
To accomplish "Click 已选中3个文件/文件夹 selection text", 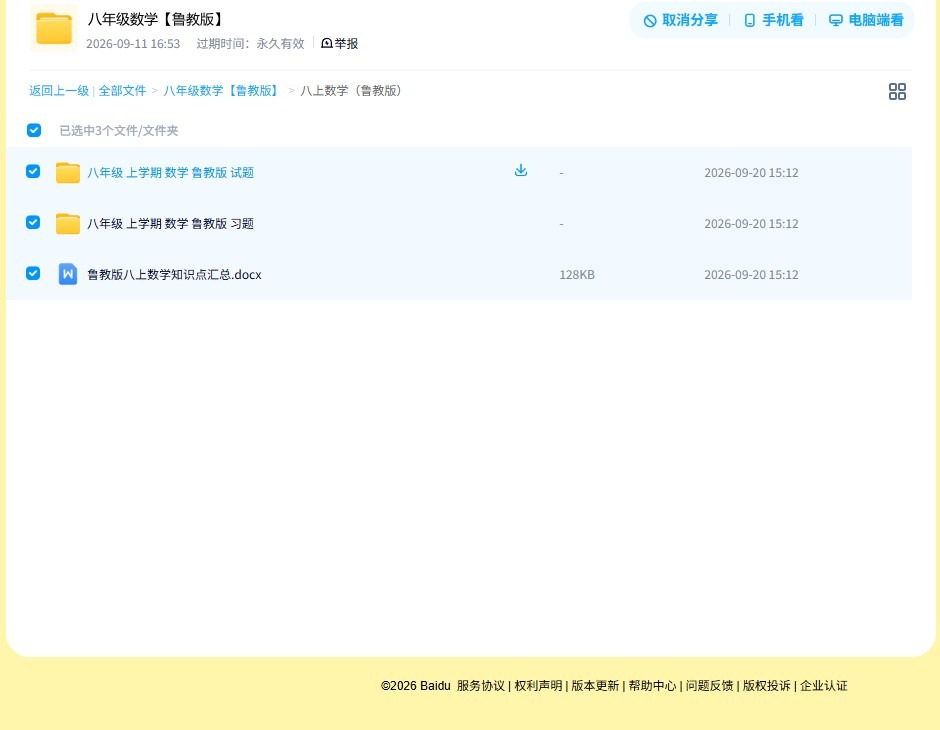I will (119, 131).
